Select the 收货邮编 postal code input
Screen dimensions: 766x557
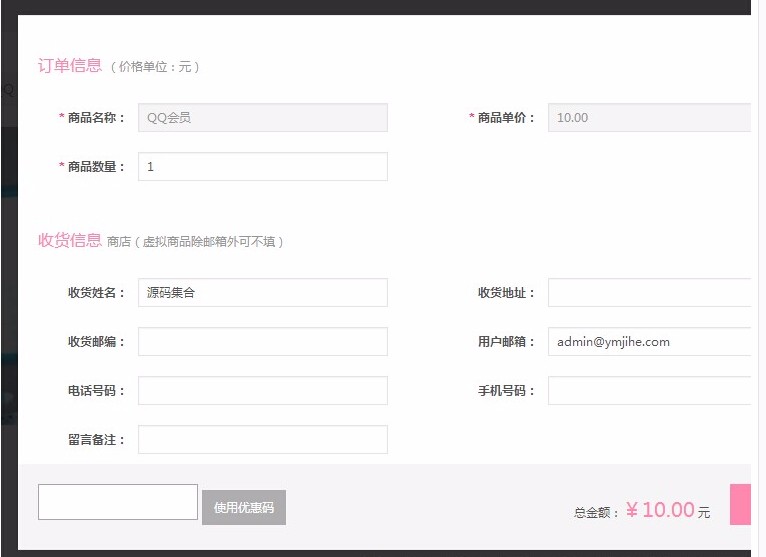tap(263, 342)
